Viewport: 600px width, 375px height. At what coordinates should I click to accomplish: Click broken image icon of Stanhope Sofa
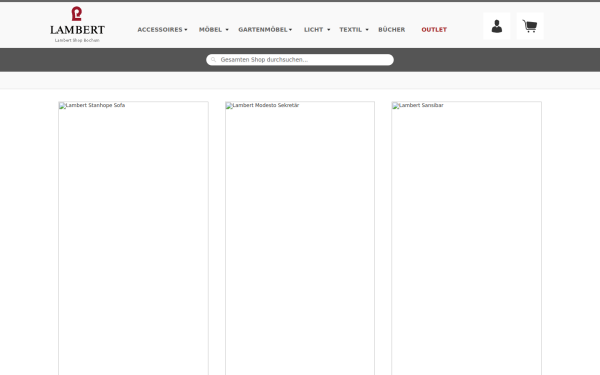click(x=62, y=106)
